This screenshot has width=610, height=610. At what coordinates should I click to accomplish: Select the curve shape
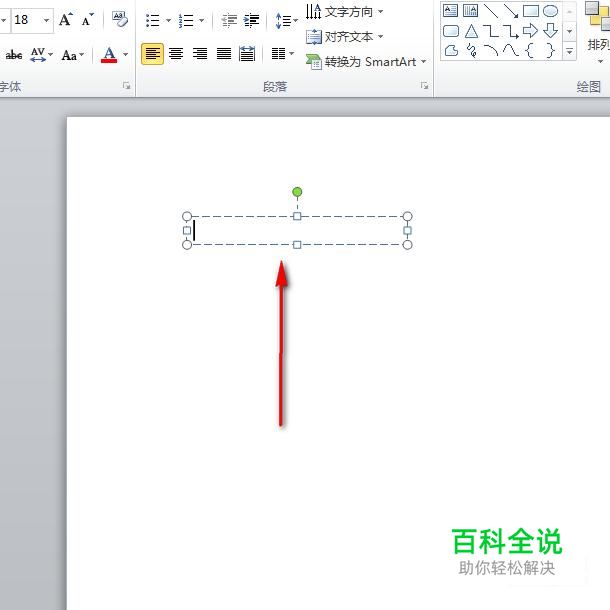tap(511, 50)
